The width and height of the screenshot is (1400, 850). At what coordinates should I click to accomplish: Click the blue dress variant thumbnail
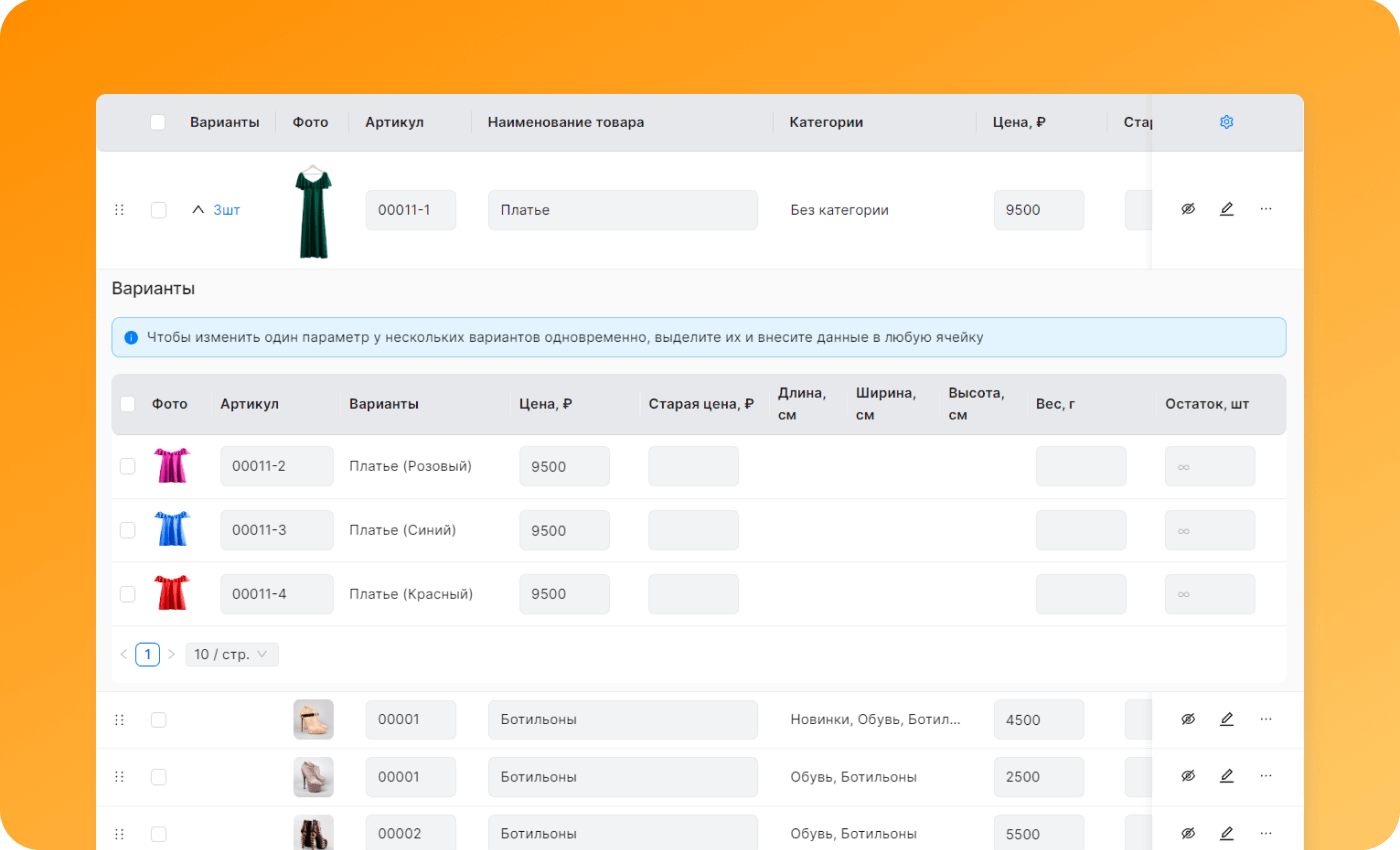tap(171, 529)
